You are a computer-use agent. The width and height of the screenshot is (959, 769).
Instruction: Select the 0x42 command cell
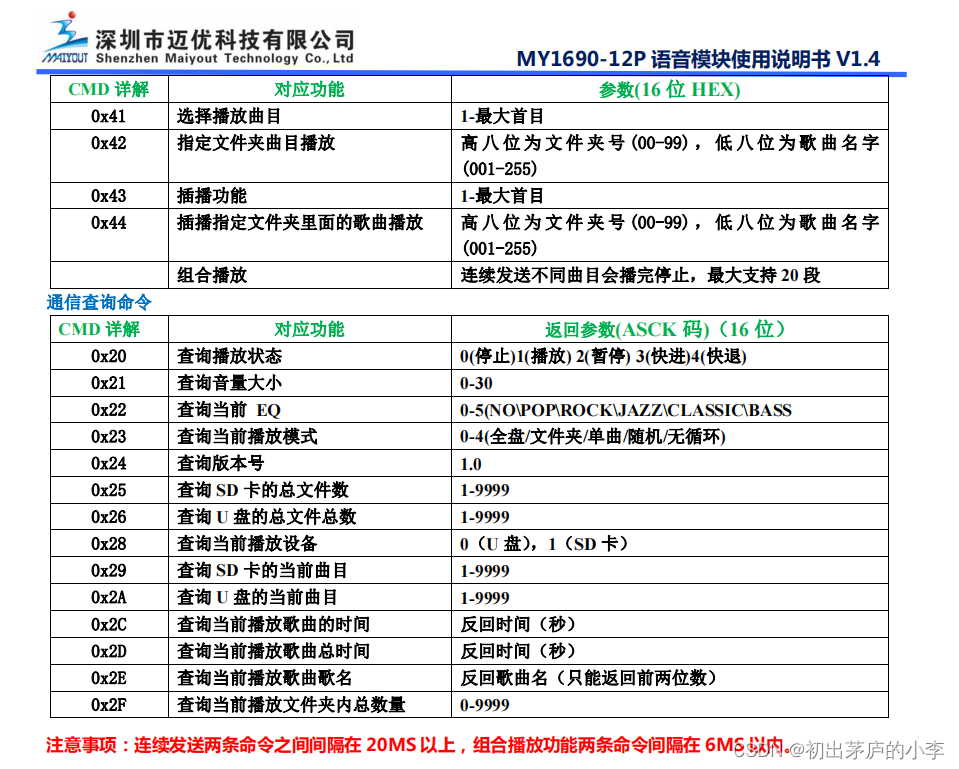coord(109,156)
